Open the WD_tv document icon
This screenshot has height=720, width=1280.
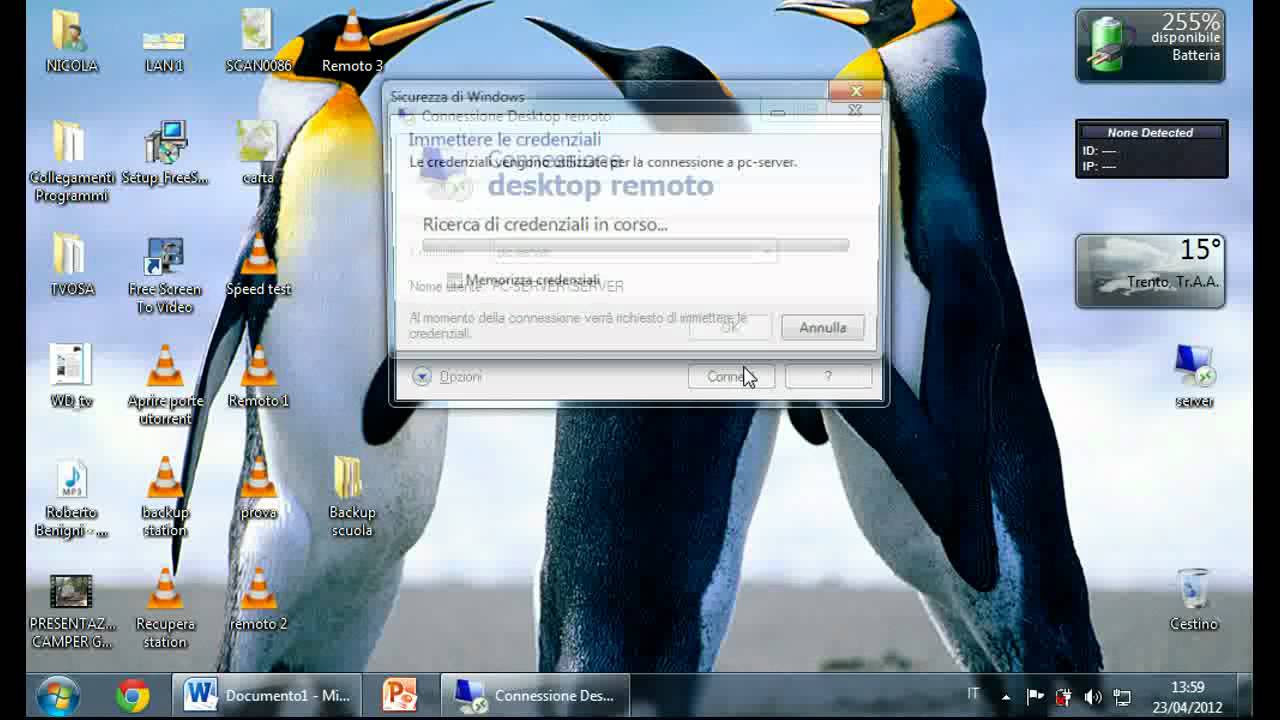[x=71, y=377]
